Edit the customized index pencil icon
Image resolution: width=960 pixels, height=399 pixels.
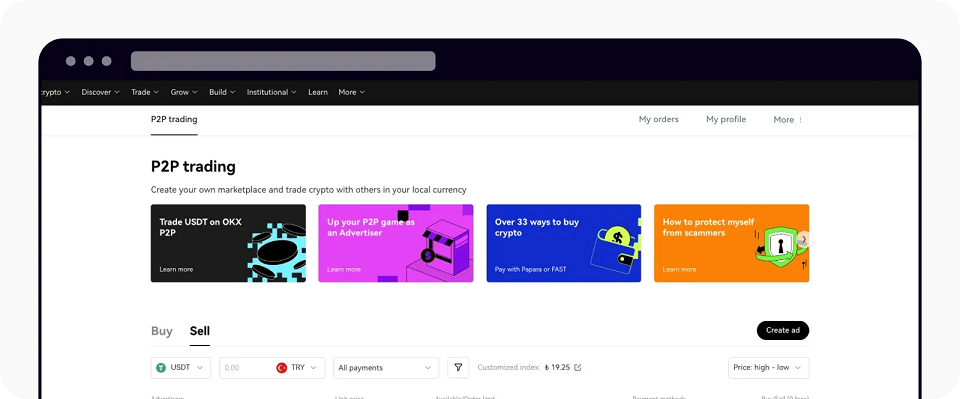pos(577,368)
